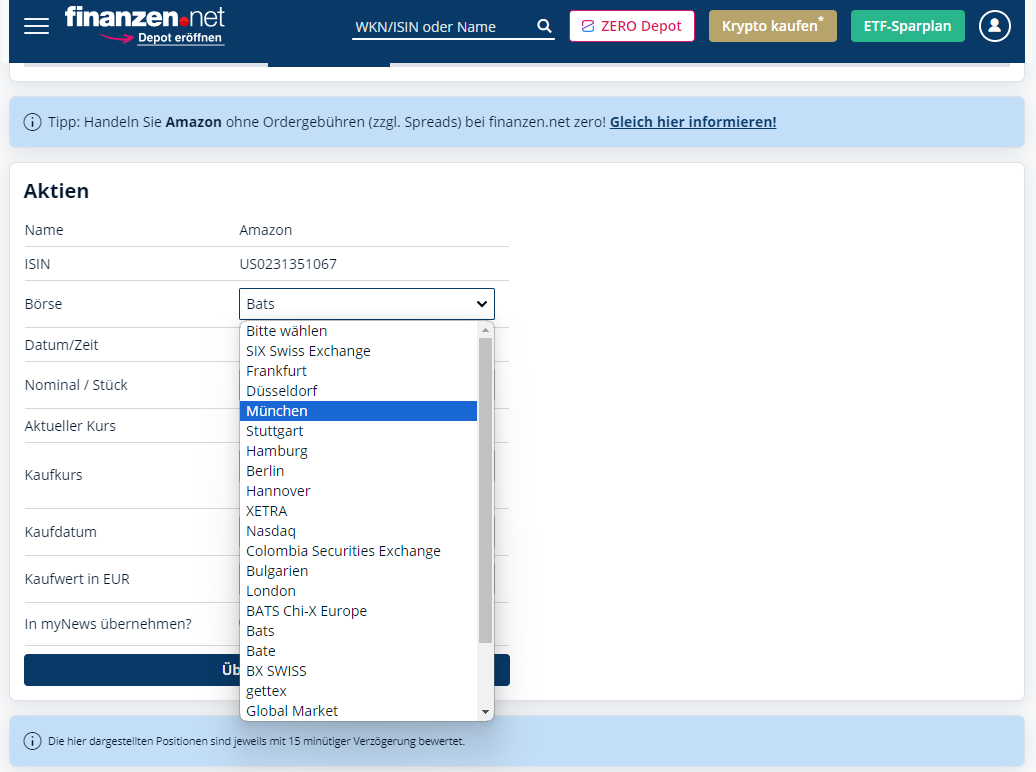Select Hamburg as the exchange
This screenshot has height=772, width=1036.
tap(358, 451)
